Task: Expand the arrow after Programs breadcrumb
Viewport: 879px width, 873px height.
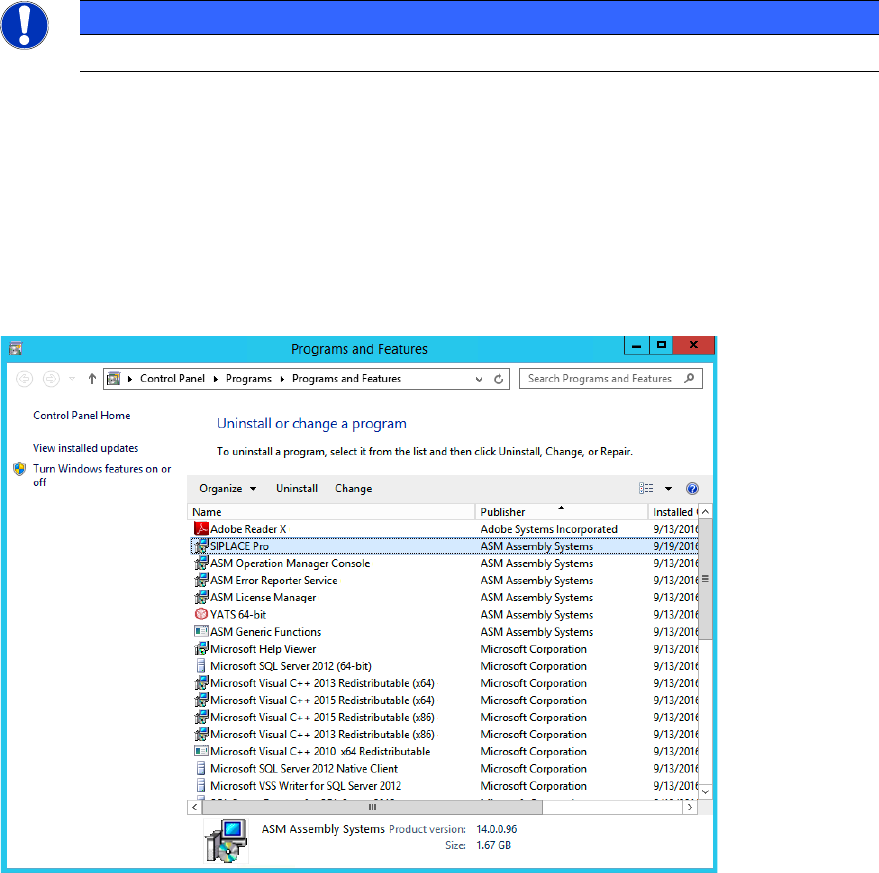Action: pos(282,379)
